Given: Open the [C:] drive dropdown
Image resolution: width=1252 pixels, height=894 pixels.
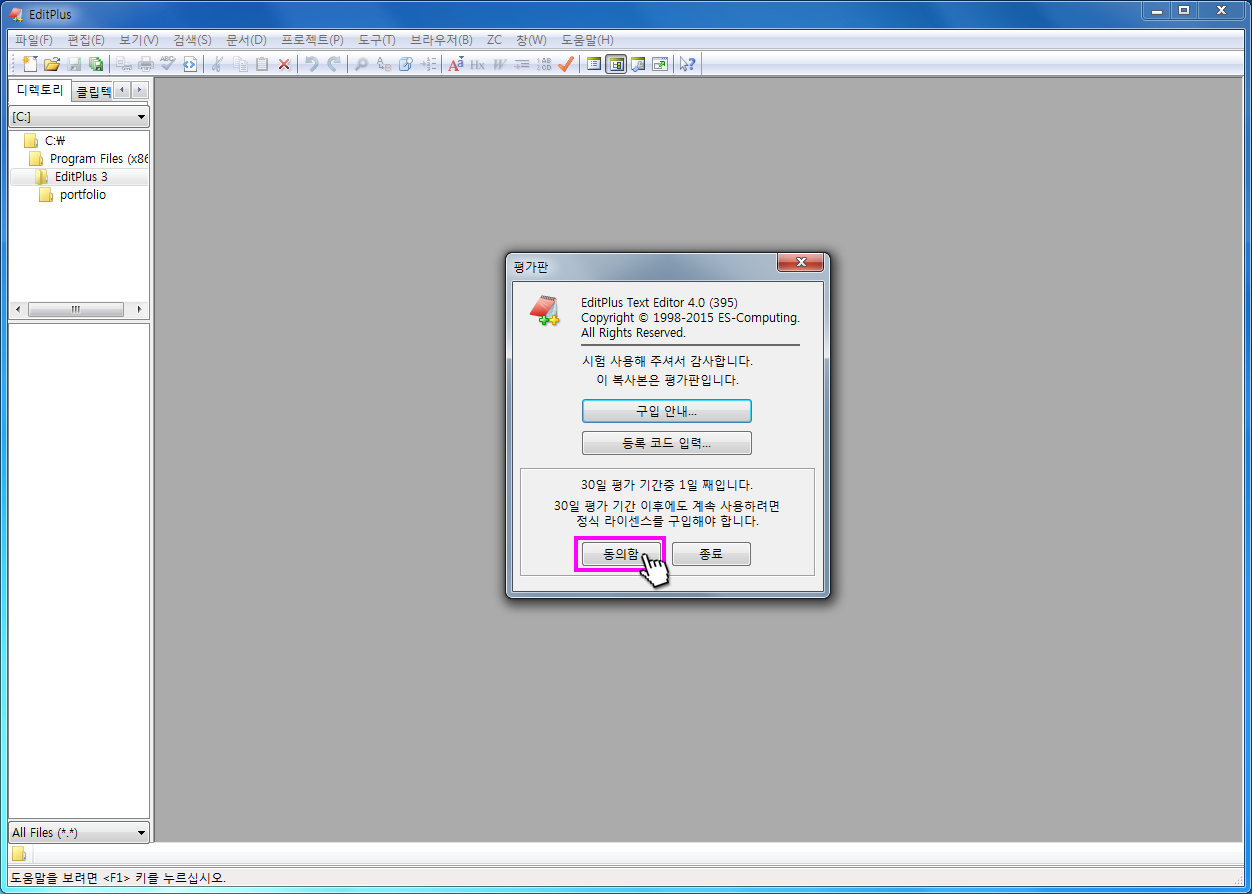Looking at the screenshot, I should click(x=79, y=117).
